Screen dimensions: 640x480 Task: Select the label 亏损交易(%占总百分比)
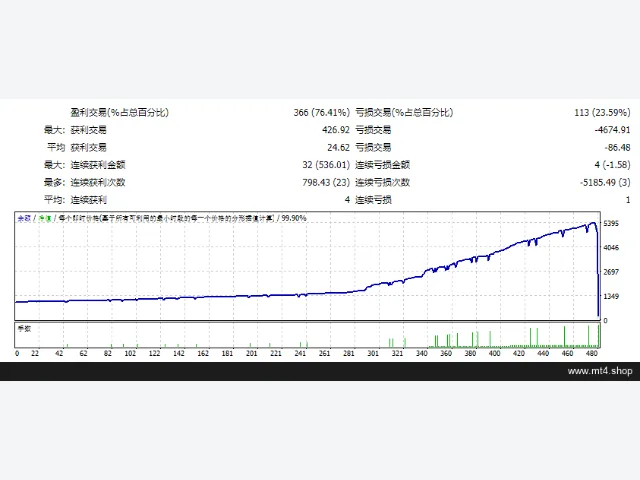click(x=404, y=113)
